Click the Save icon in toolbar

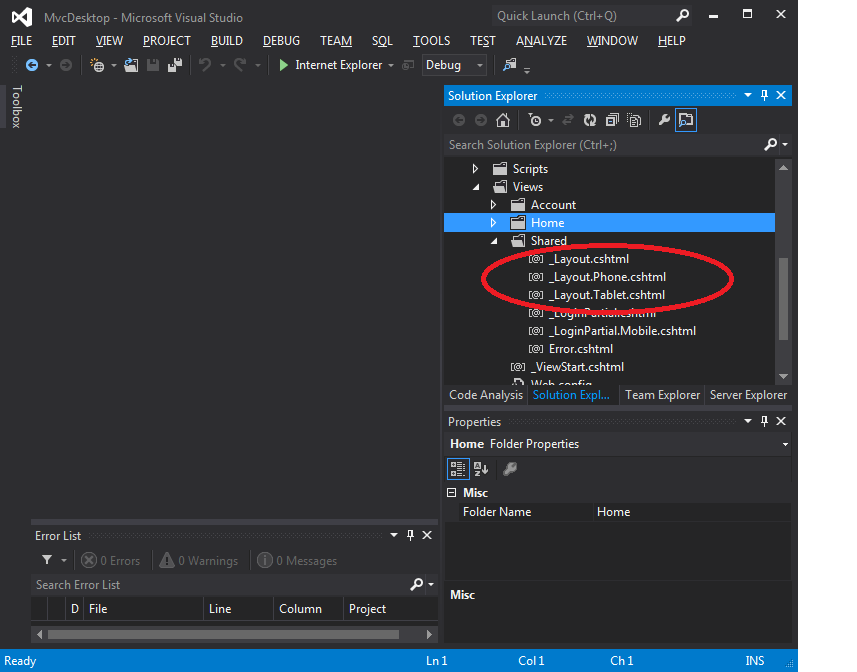pos(153,66)
